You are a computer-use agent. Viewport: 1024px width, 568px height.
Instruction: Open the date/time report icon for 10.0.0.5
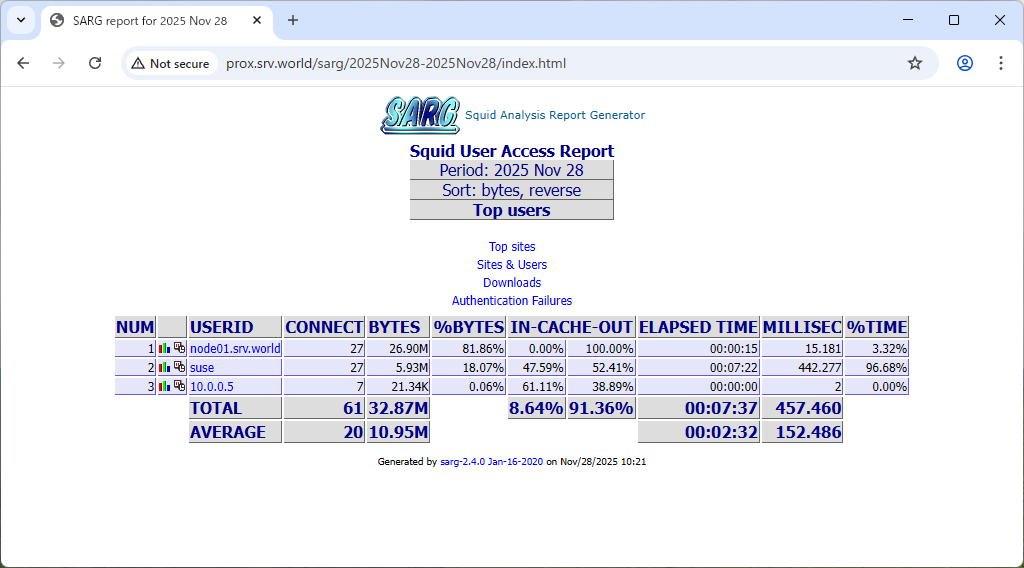(x=179, y=386)
